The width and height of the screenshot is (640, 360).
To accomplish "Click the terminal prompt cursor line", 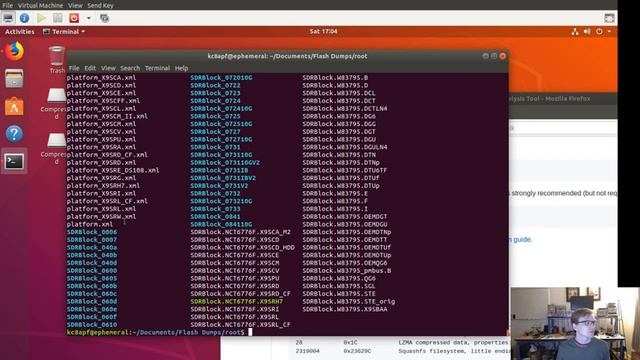I will point(287,332).
